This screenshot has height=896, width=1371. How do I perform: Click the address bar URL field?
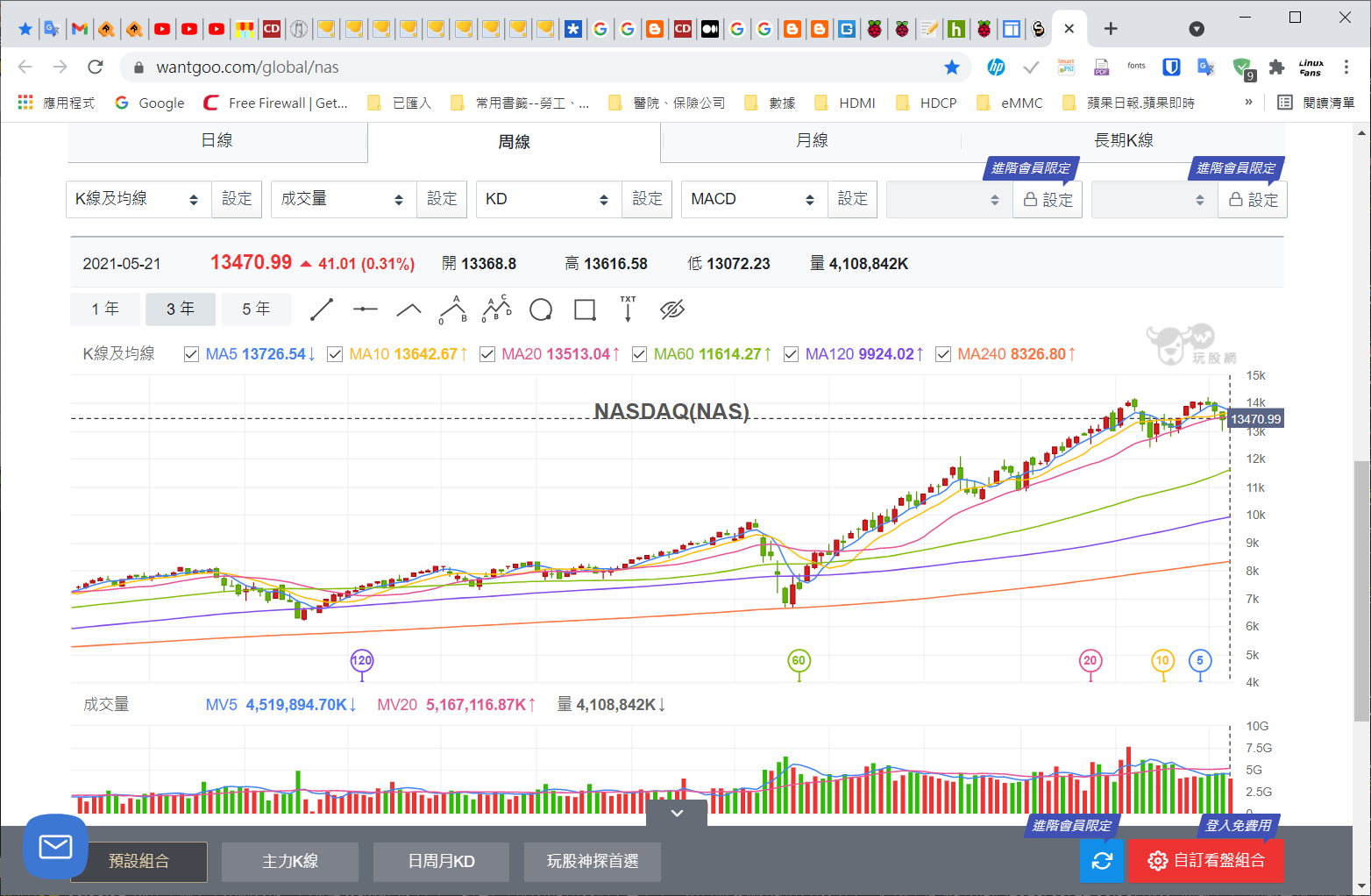coord(543,68)
